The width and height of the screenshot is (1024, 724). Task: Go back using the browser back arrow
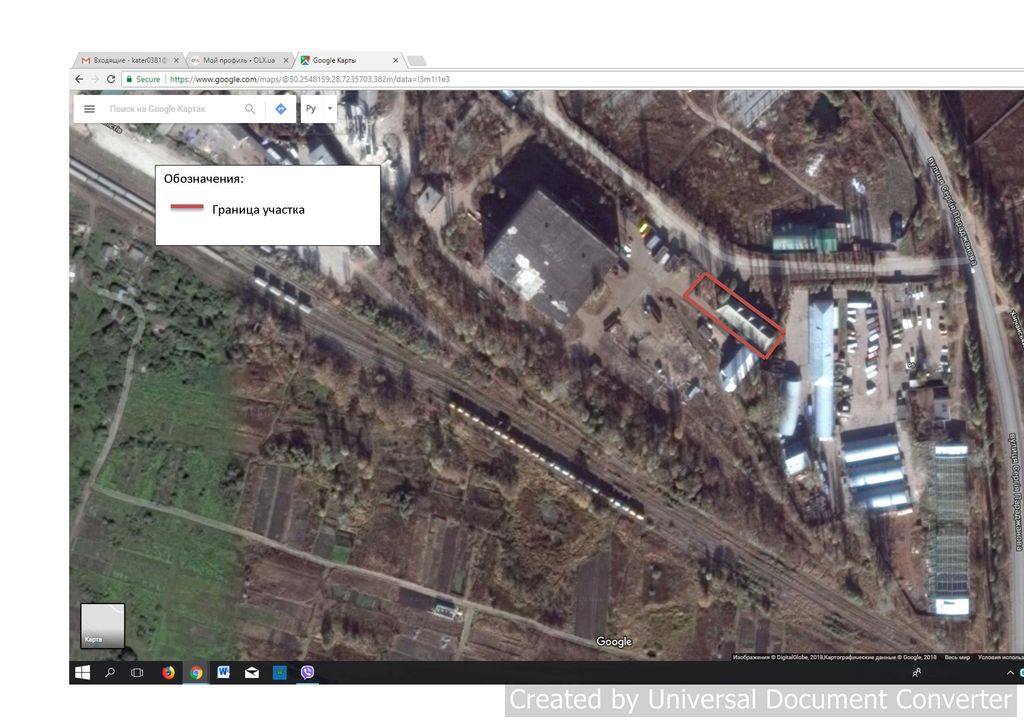coord(79,79)
